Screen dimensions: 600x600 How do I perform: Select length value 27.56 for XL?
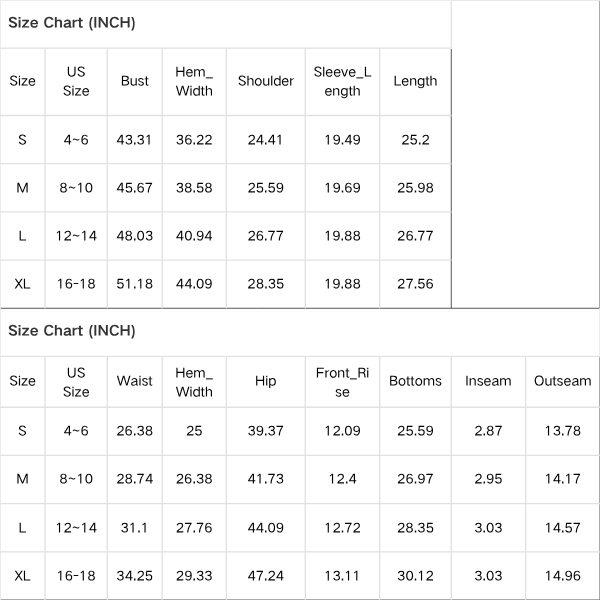click(x=415, y=284)
